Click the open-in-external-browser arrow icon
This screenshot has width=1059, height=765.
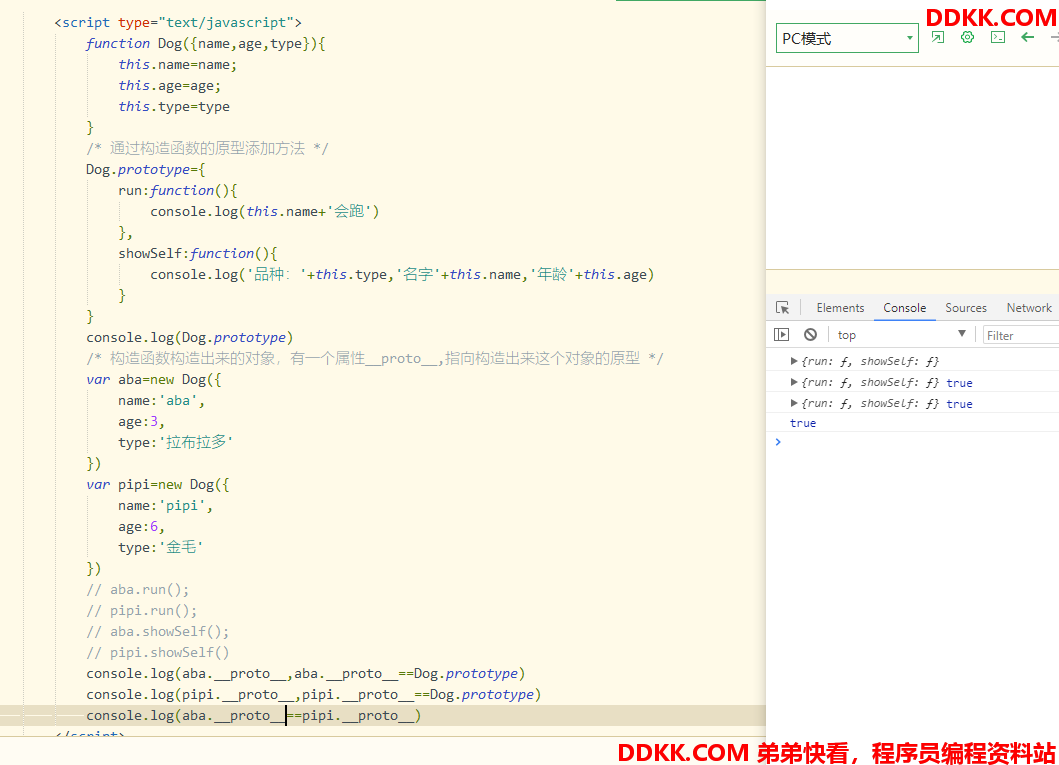coord(937,37)
